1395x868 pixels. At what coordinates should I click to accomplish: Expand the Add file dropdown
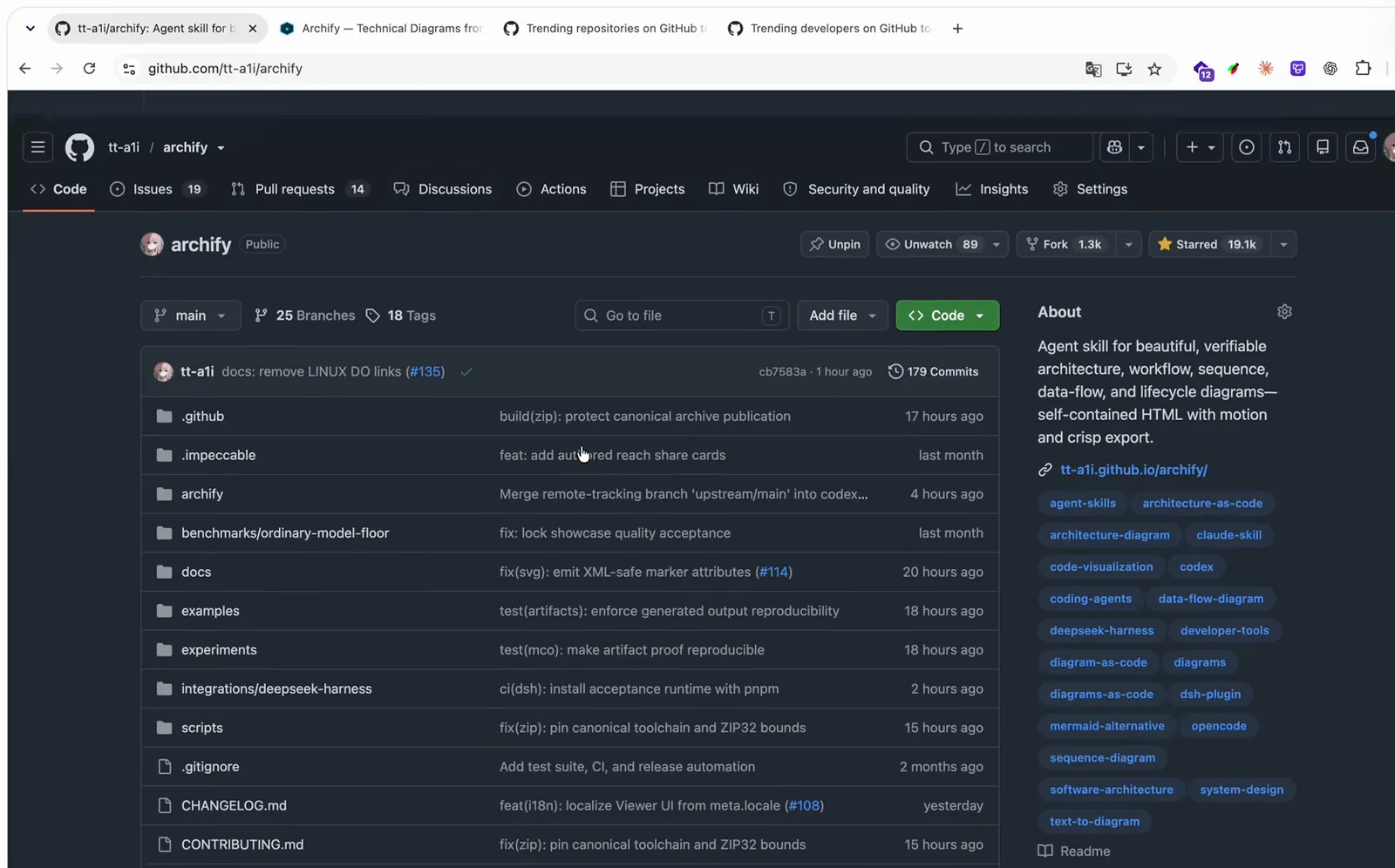pyautogui.click(x=842, y=315)
